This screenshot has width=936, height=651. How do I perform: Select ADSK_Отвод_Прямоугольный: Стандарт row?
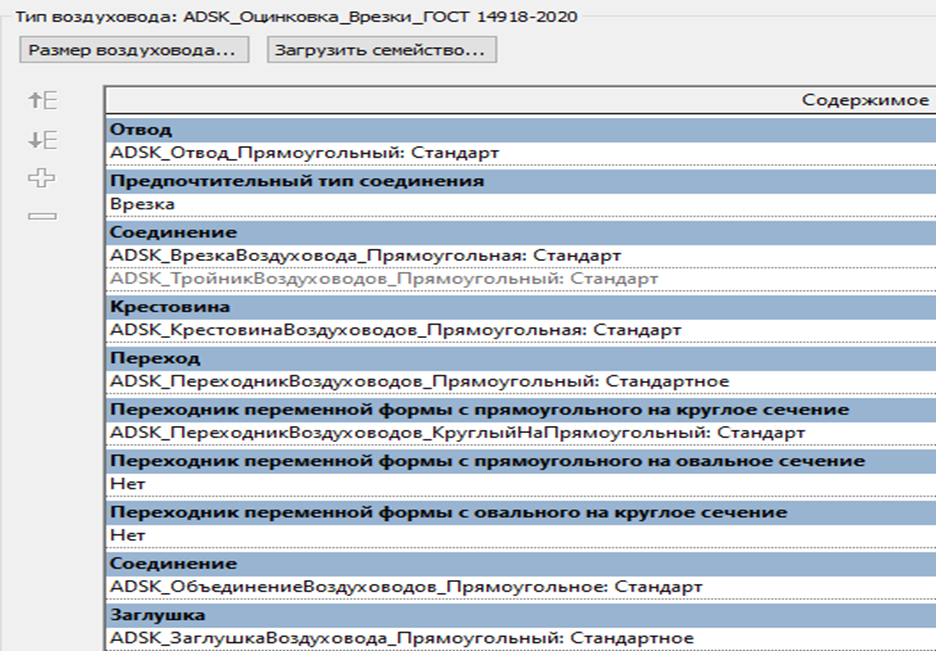point(521,153)
